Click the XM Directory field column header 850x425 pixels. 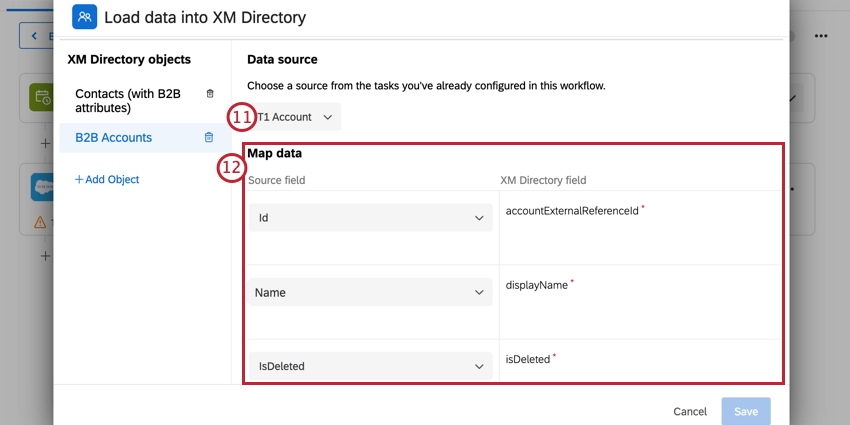tap(543, 180)
